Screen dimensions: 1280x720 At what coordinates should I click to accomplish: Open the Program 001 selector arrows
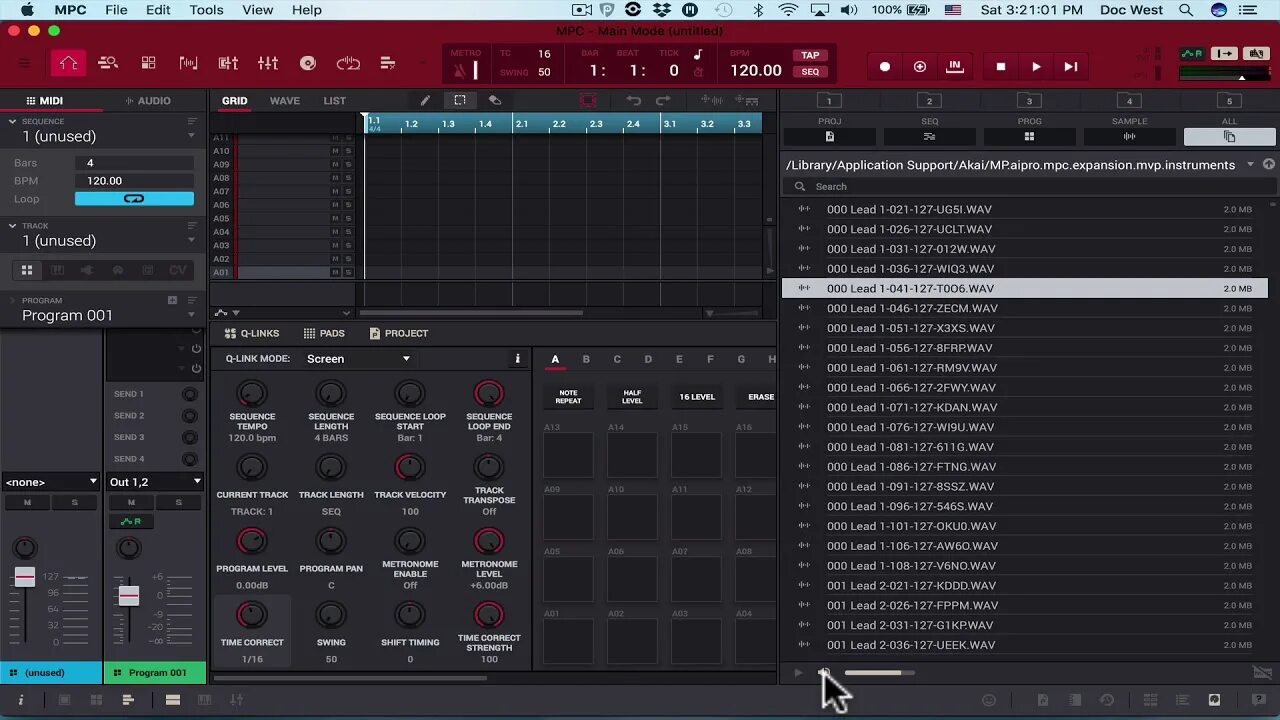pos(192,315)
